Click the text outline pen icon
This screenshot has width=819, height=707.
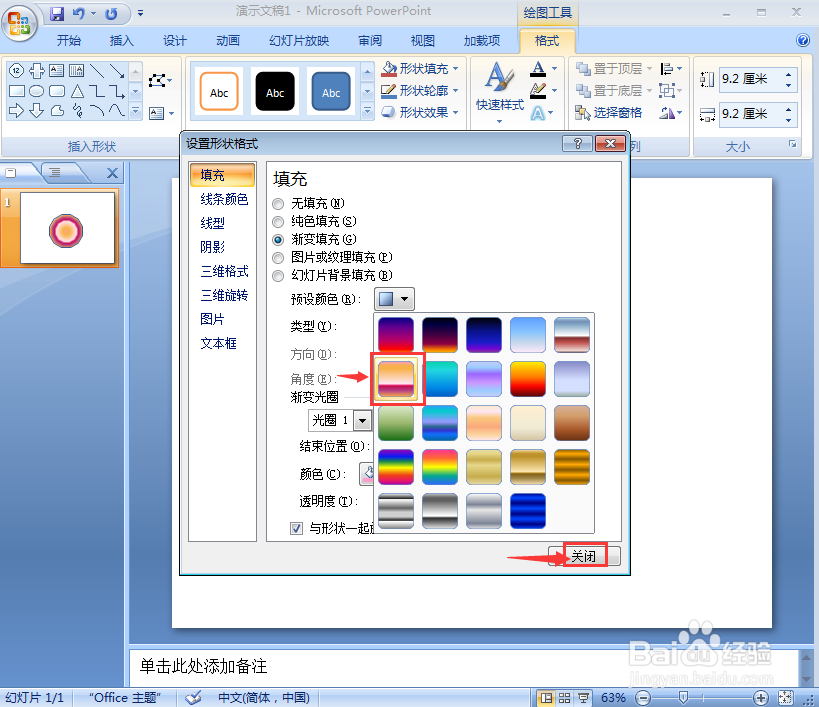(x=538, y=90)
